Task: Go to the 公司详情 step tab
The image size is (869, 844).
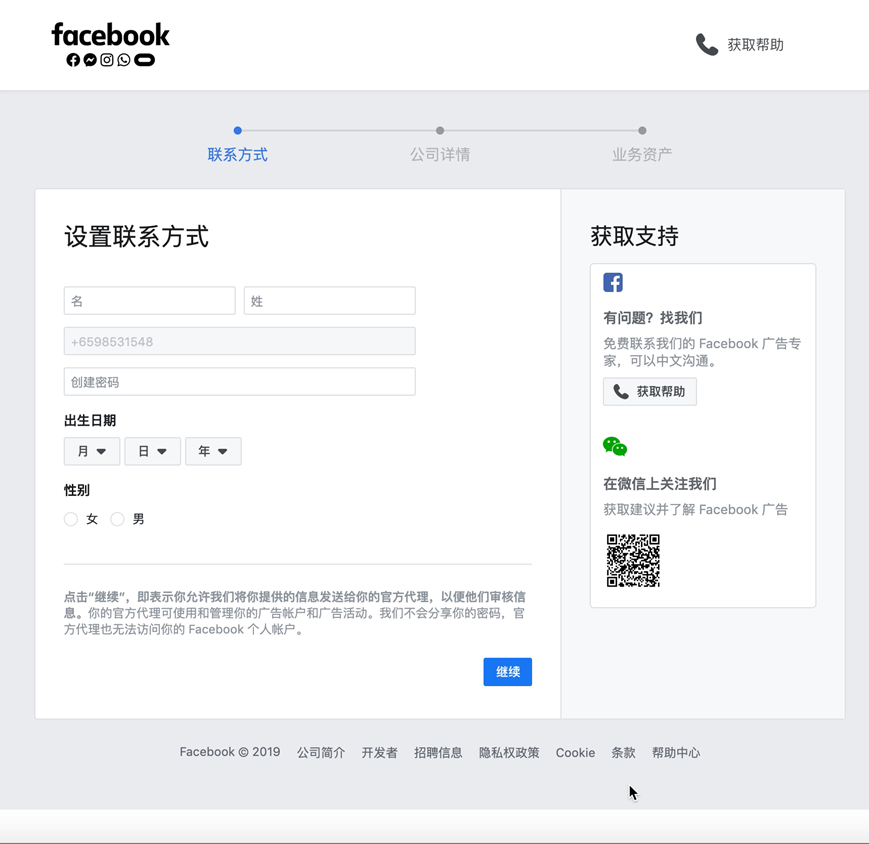Action: [440, 155]
